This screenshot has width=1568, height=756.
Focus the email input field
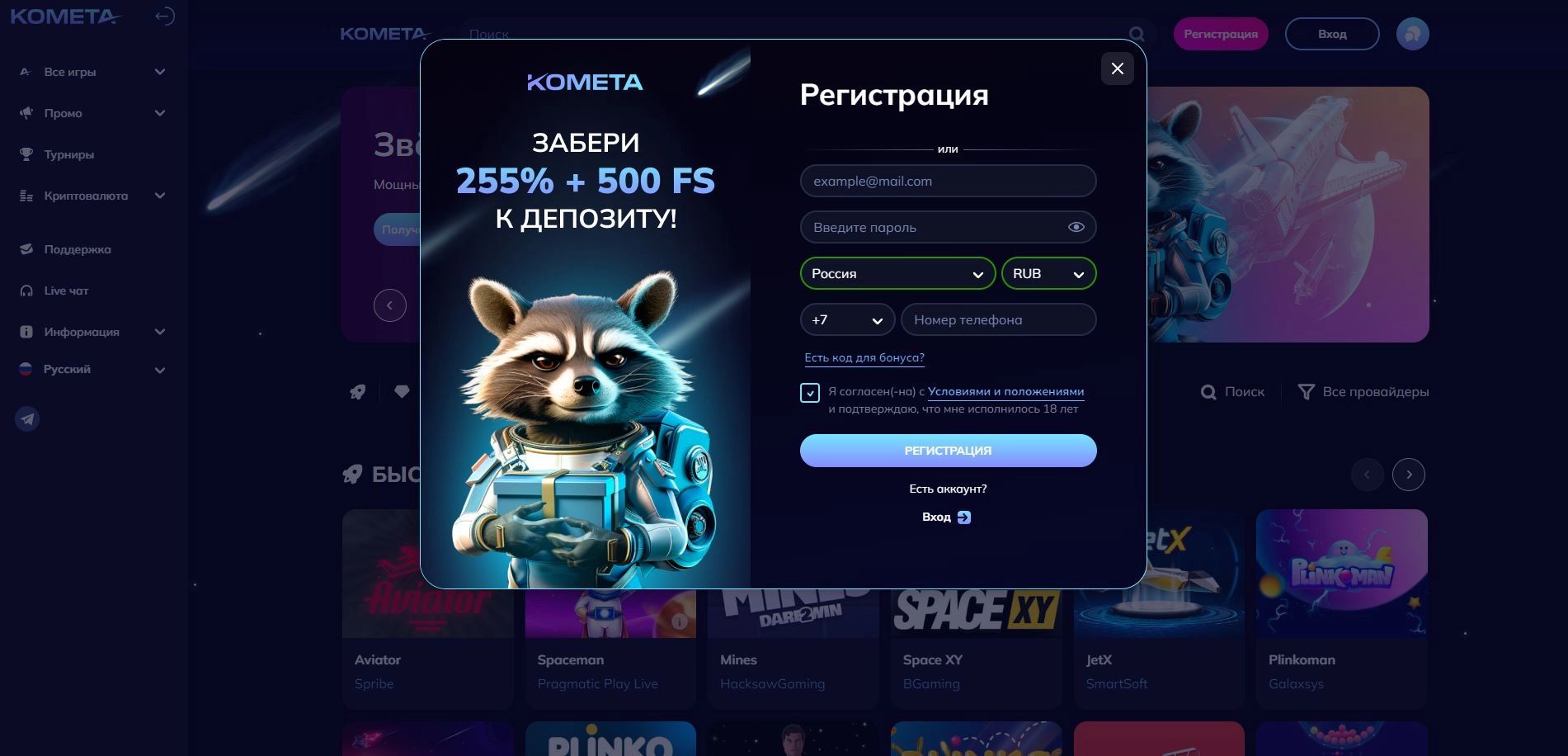(x=948, y=181)
